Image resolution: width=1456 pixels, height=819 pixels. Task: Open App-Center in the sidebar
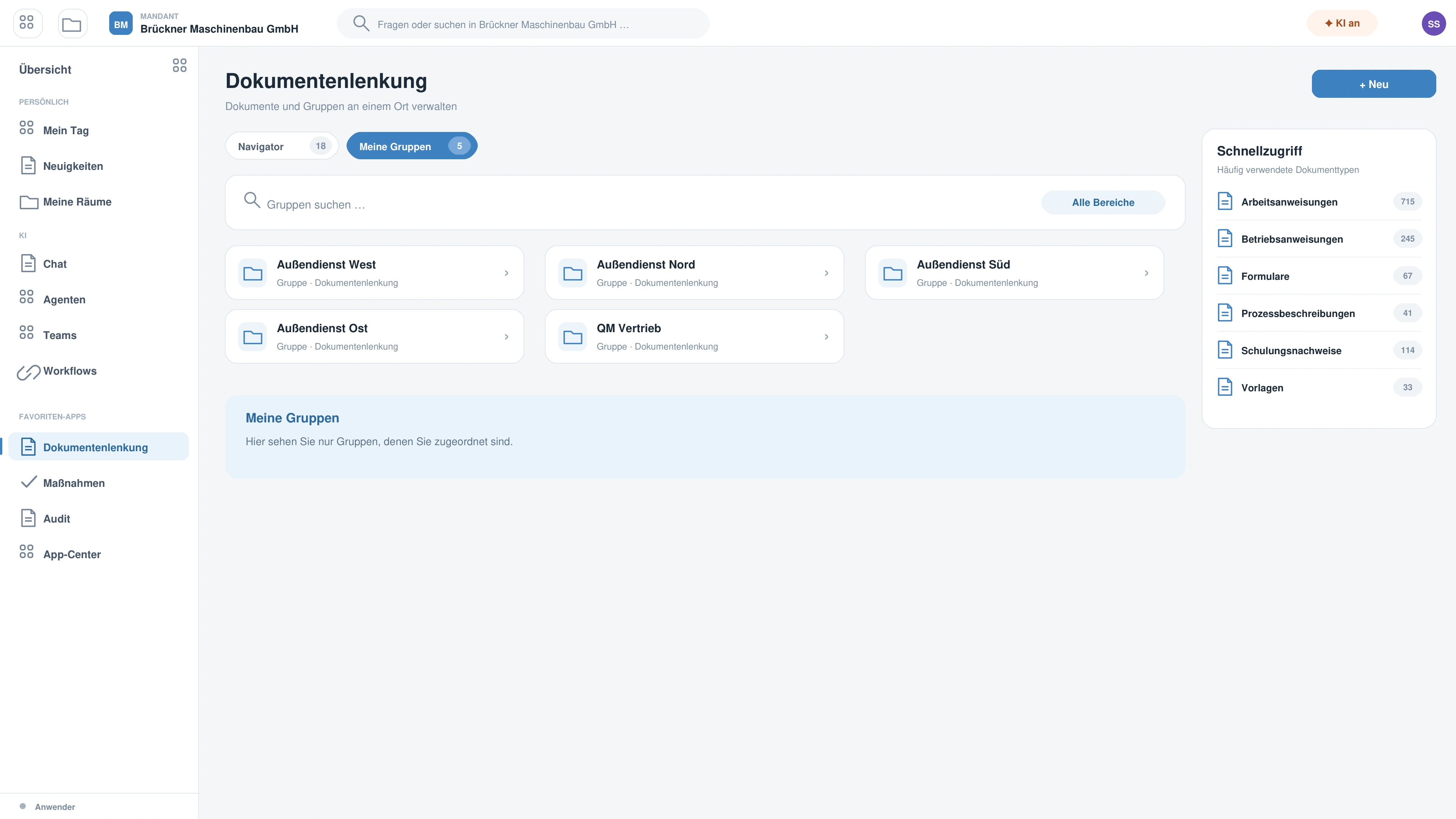click(x=98, y=554)
